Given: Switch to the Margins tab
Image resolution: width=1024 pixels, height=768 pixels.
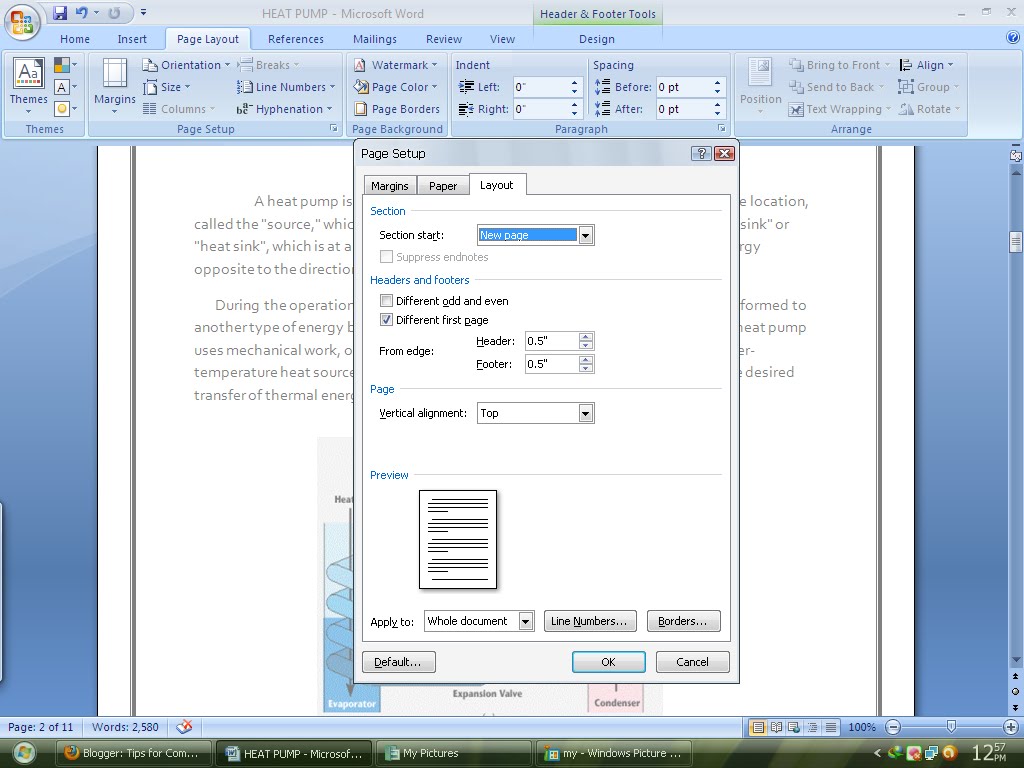Looking at the screenshot, I should coord(389,185).
